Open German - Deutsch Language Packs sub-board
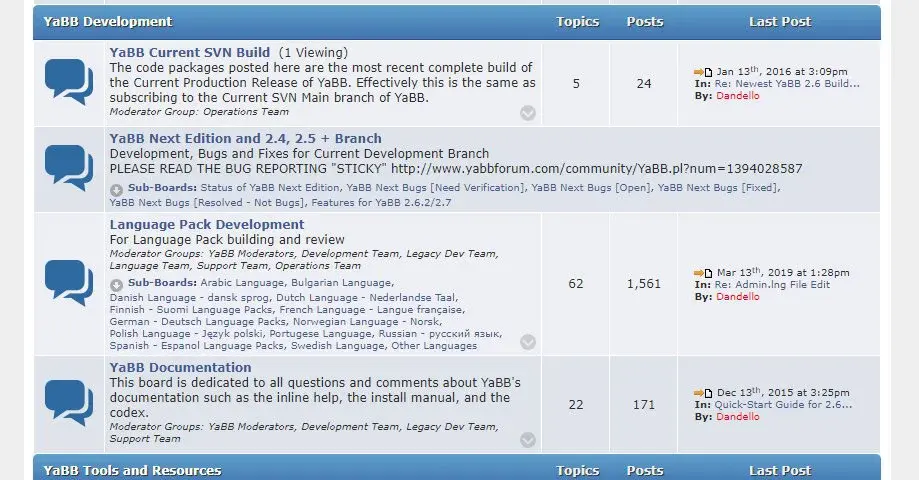Screen dimensions: 919x480 (198, 322)
